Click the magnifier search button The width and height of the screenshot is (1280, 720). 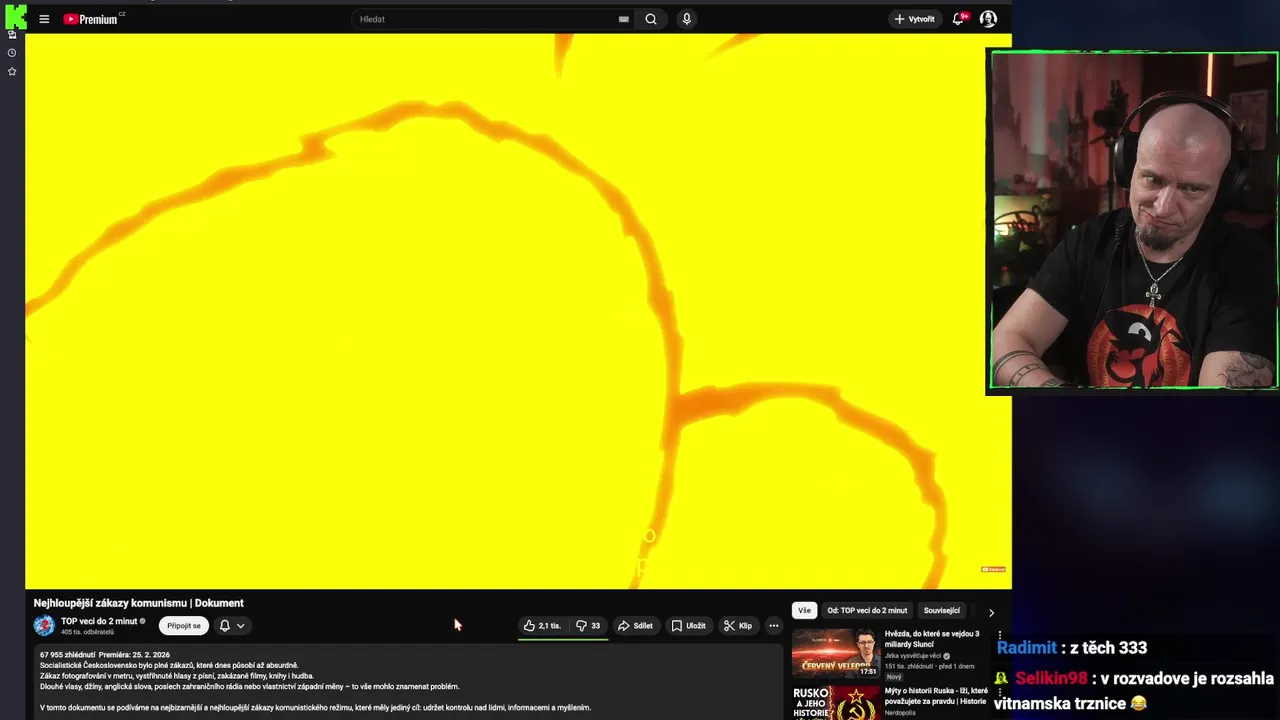(x=651, y=19)
